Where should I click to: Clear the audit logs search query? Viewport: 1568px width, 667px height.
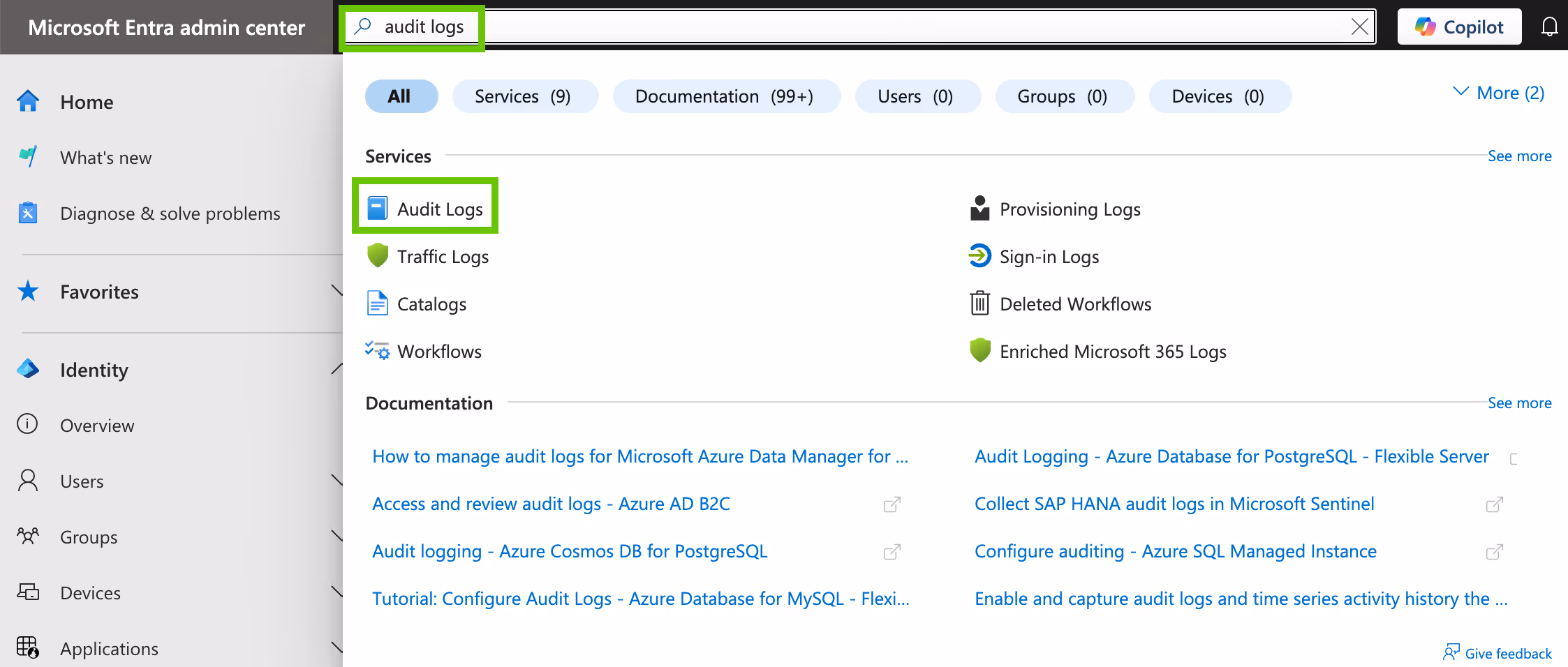click(x=1359, y=27)
